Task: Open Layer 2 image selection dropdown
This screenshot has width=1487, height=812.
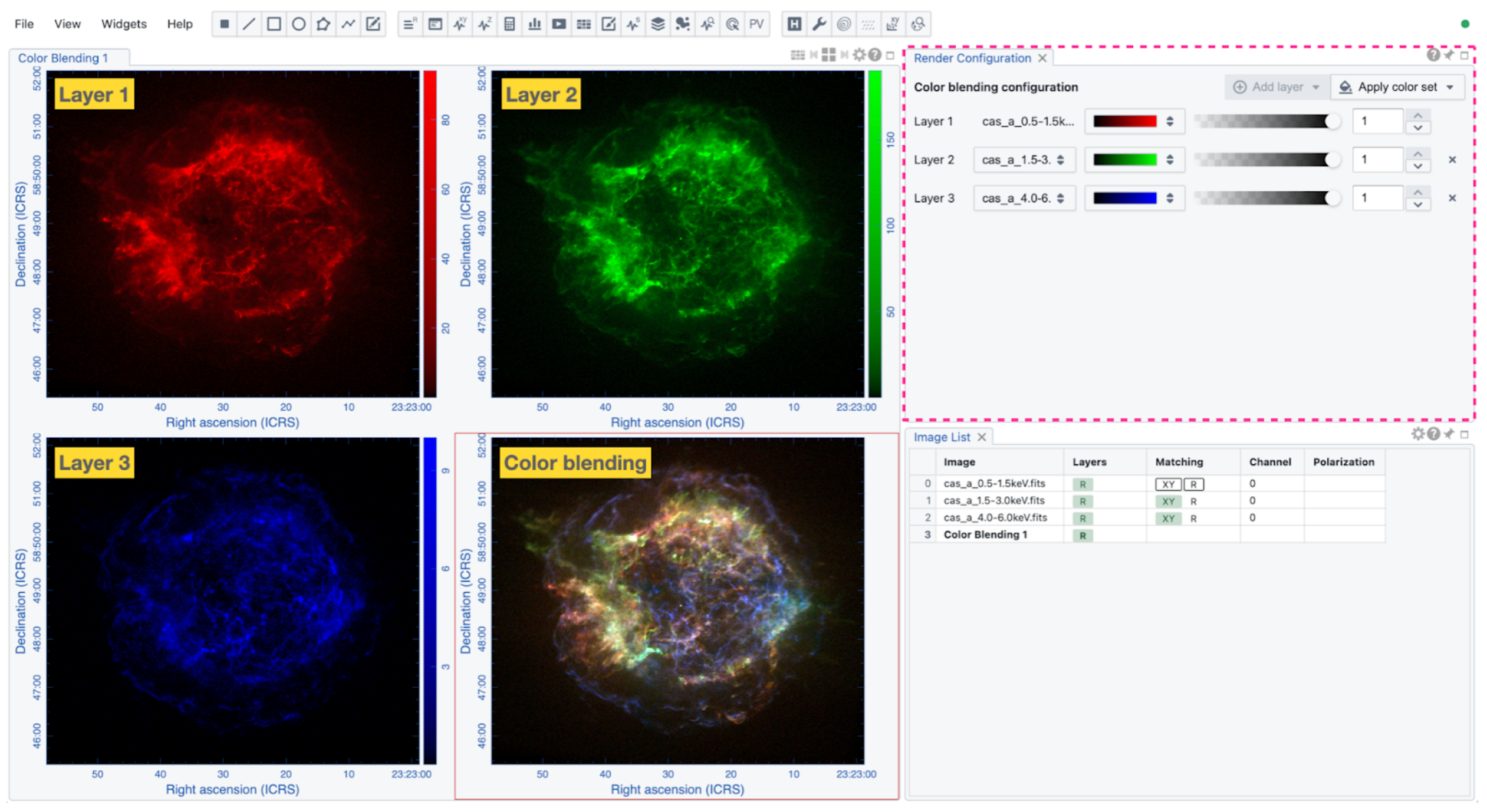Action: pyautogui.click(x=1024, y=160)
